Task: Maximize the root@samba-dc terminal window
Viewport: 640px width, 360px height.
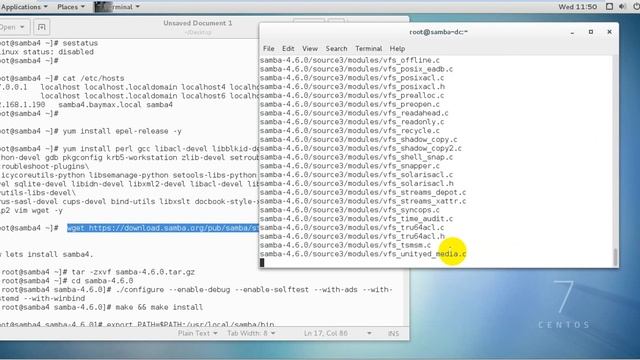Action: [x=591, y=32]
